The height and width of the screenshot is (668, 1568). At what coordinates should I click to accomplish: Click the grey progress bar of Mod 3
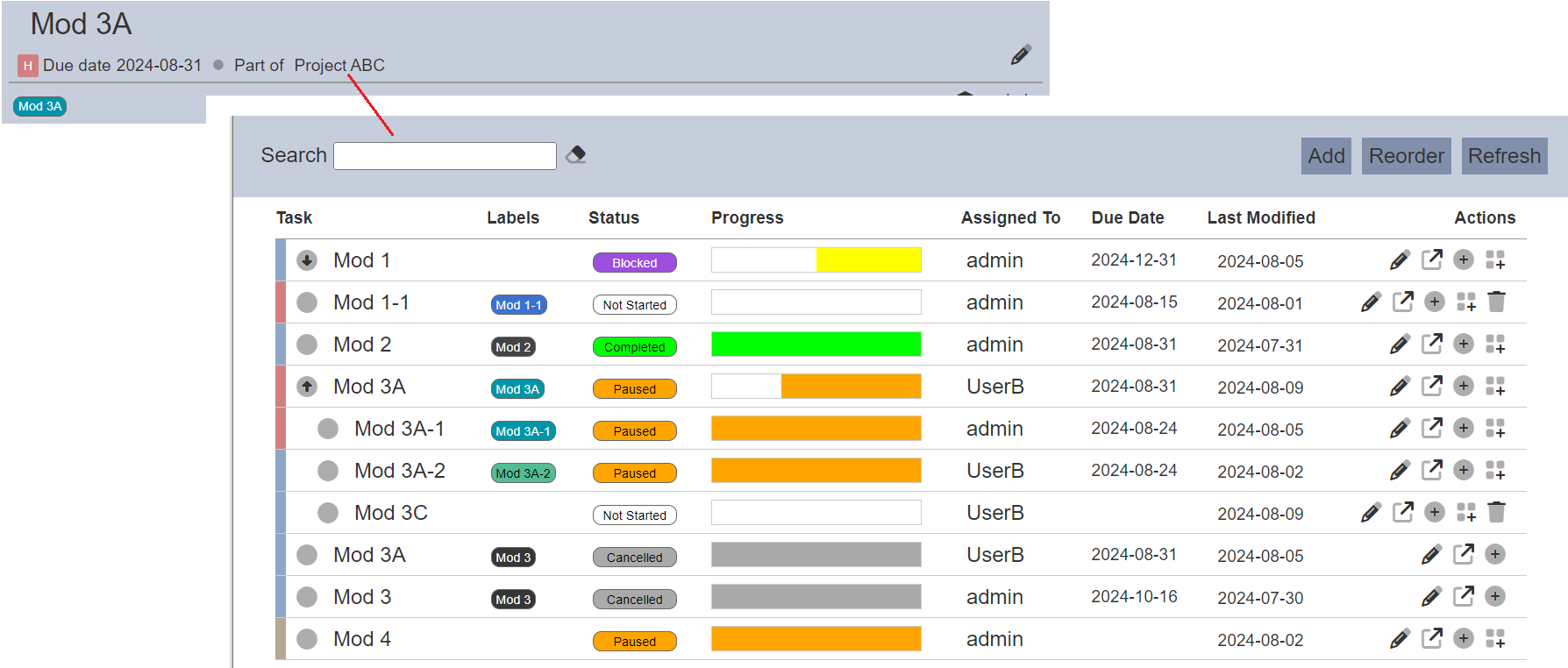(x=816, y=597)
